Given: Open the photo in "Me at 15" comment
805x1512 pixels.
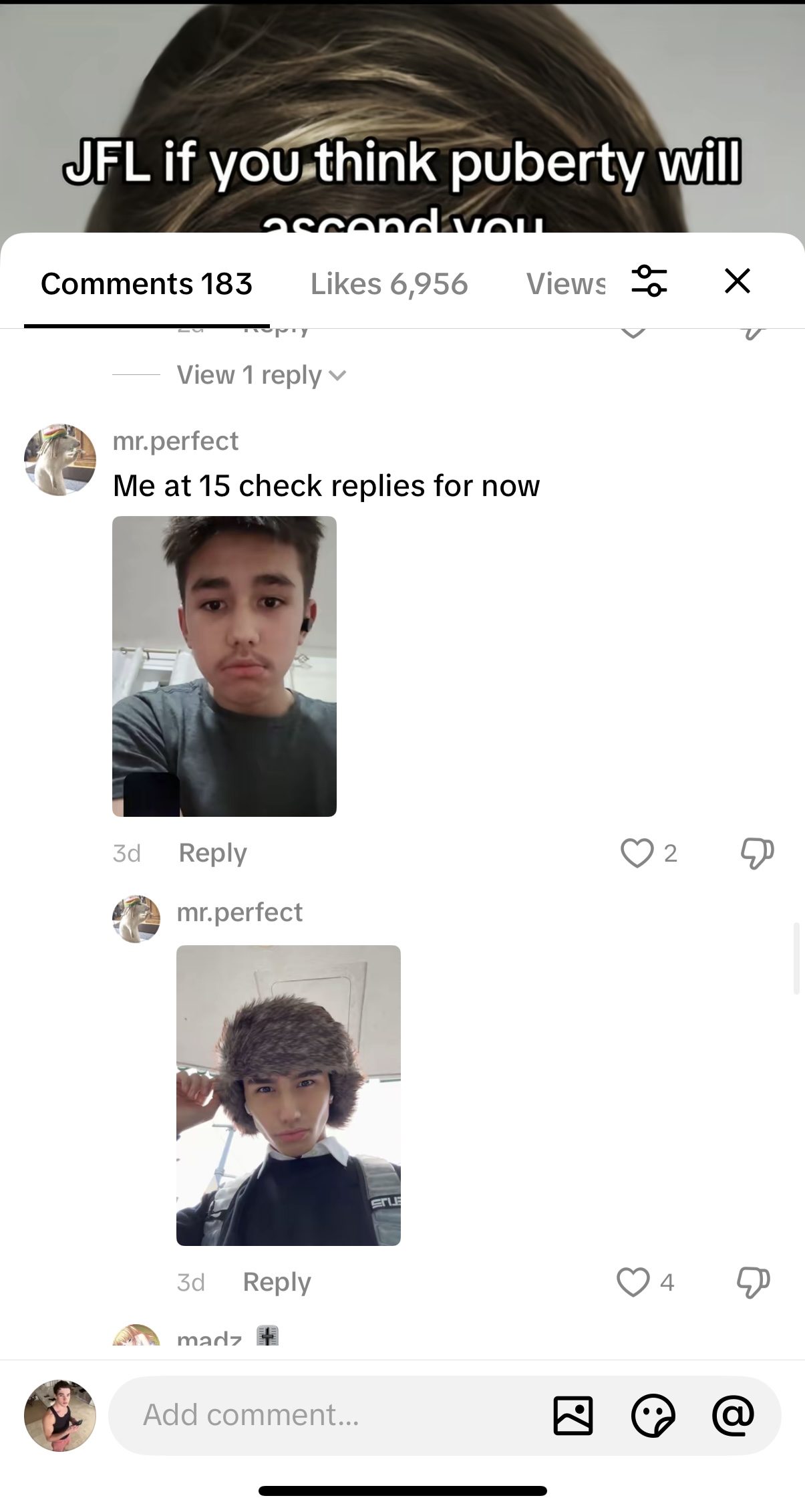Looking at the screenshot, I should pos(224,666).
